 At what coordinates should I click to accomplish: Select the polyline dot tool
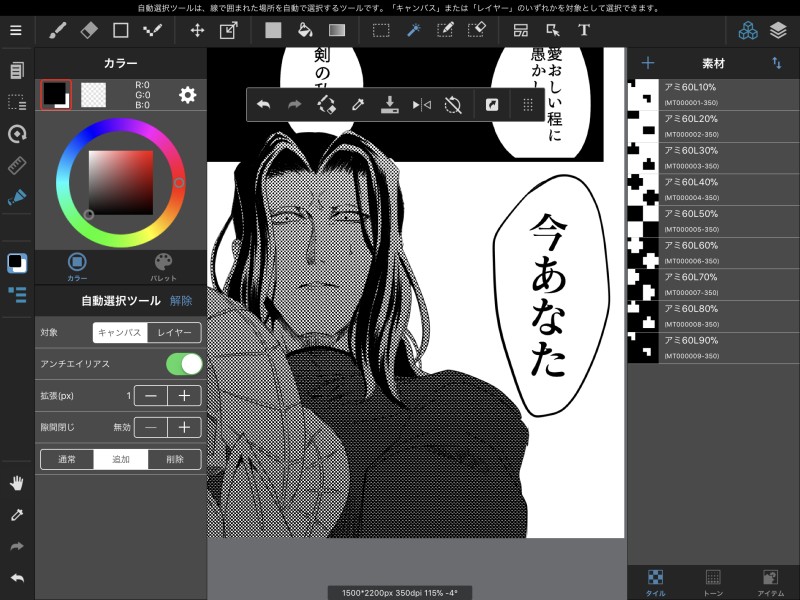tap(152, 31)
